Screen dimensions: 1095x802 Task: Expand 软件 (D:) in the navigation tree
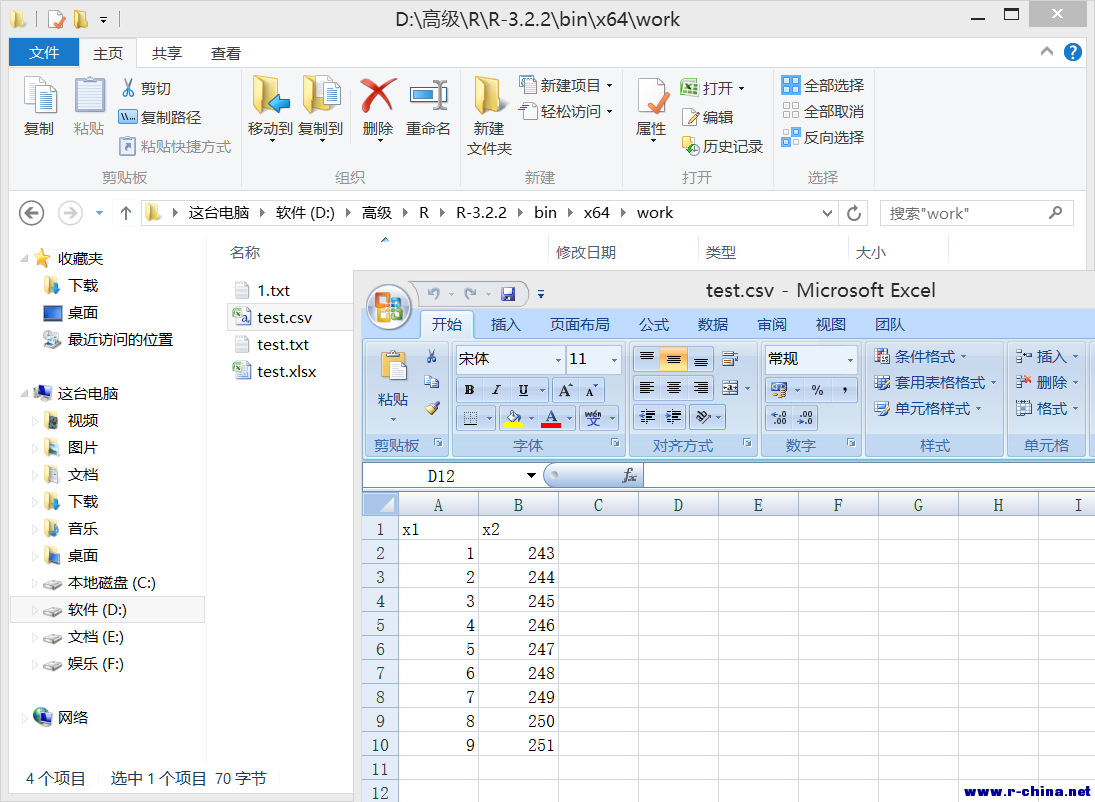(34, 610)
